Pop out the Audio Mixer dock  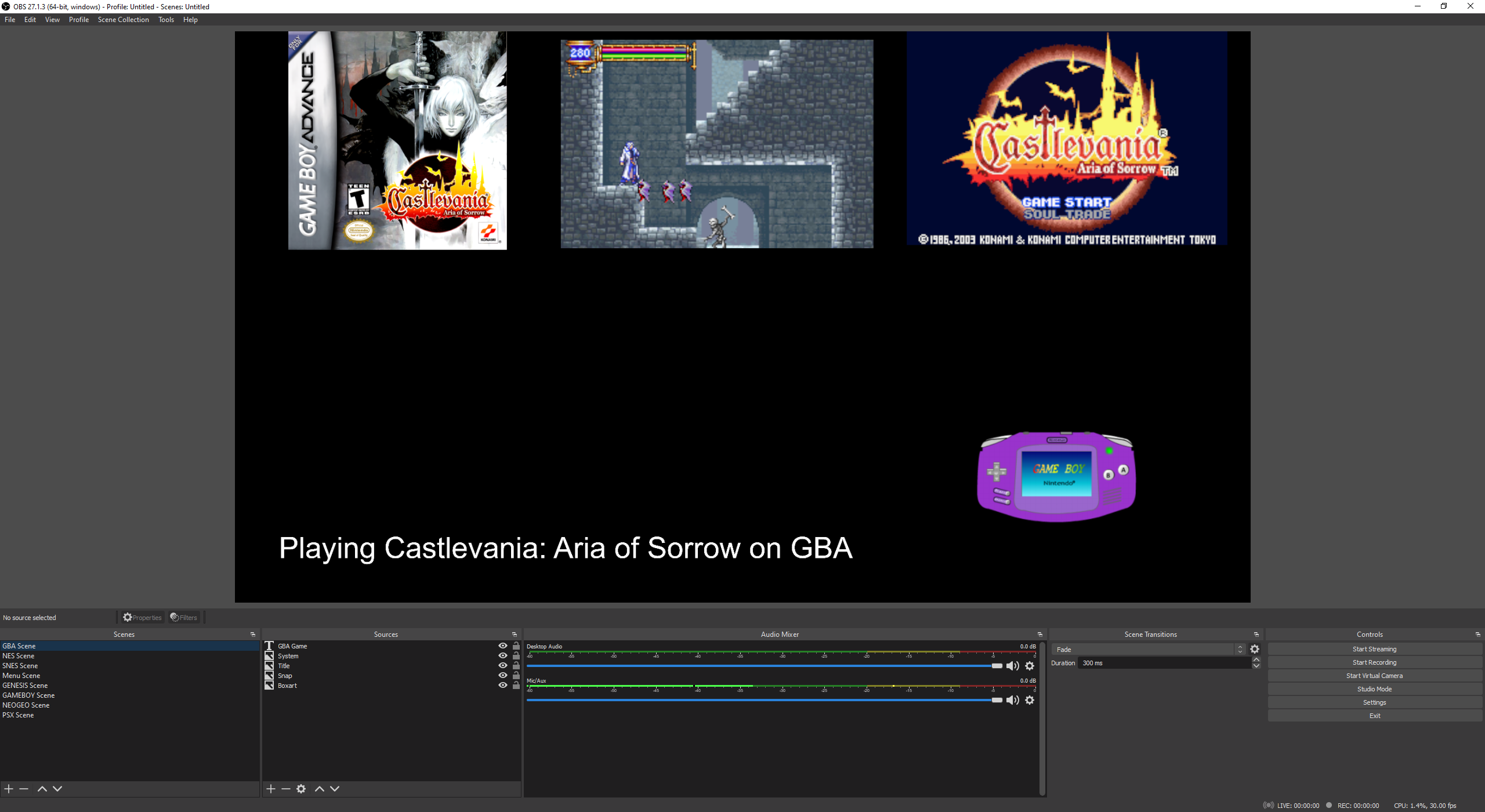coord(1040,635)
